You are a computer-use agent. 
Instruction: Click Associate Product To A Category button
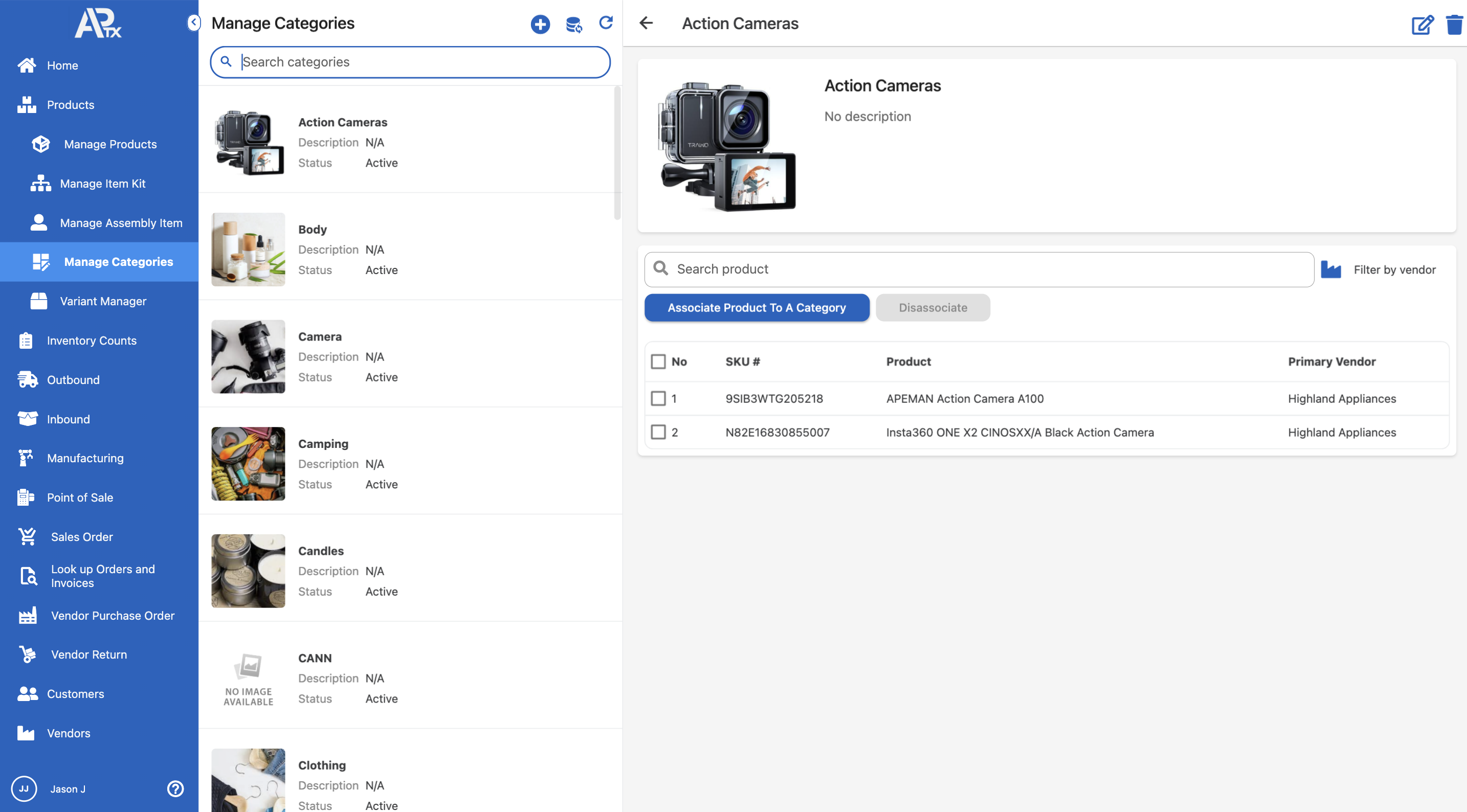pyautogui.click(x=757, y=307)
